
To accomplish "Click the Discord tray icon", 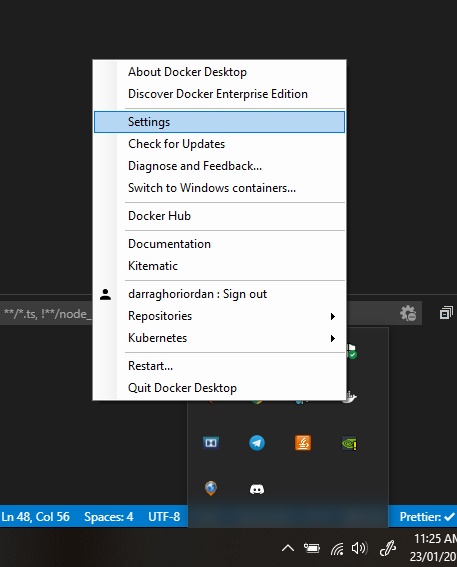I will [x=257, y=489].
